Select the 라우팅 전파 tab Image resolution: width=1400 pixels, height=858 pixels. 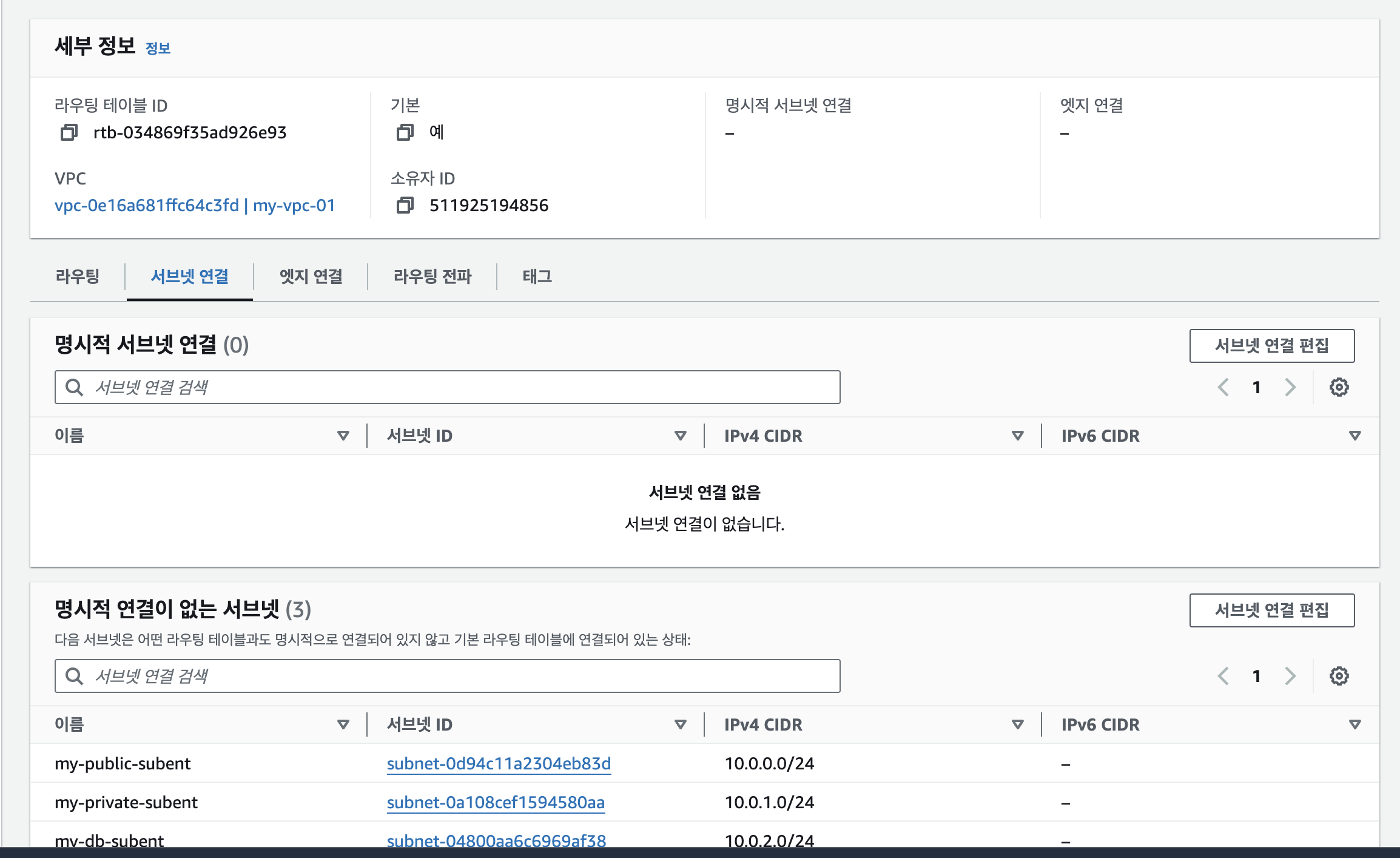tap(432, 277)
